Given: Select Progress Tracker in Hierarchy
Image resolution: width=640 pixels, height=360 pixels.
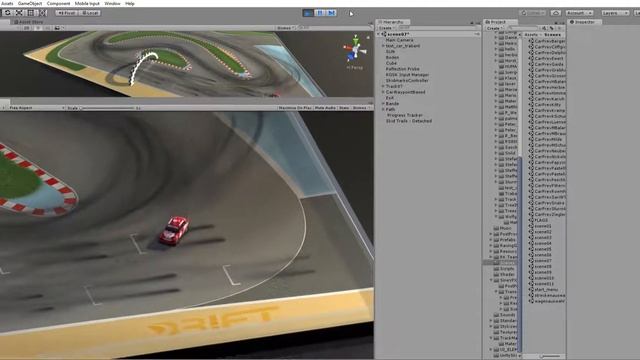Looking at the screenshot, I should (404, 115).
